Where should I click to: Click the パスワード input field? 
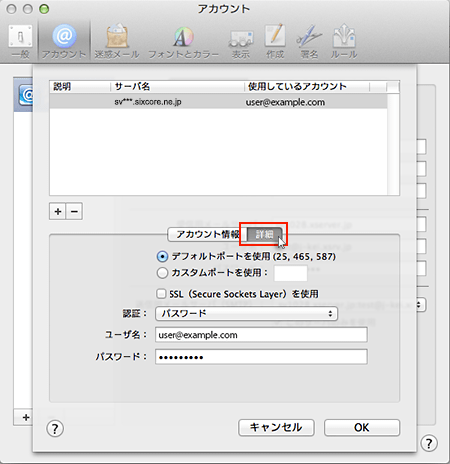point(261,357)
